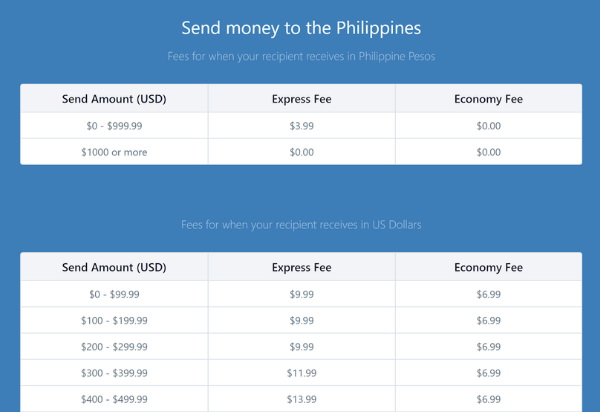
Task: Select the '$0 - $999.99' send amount cell
Action: click(x=114, y=126)
